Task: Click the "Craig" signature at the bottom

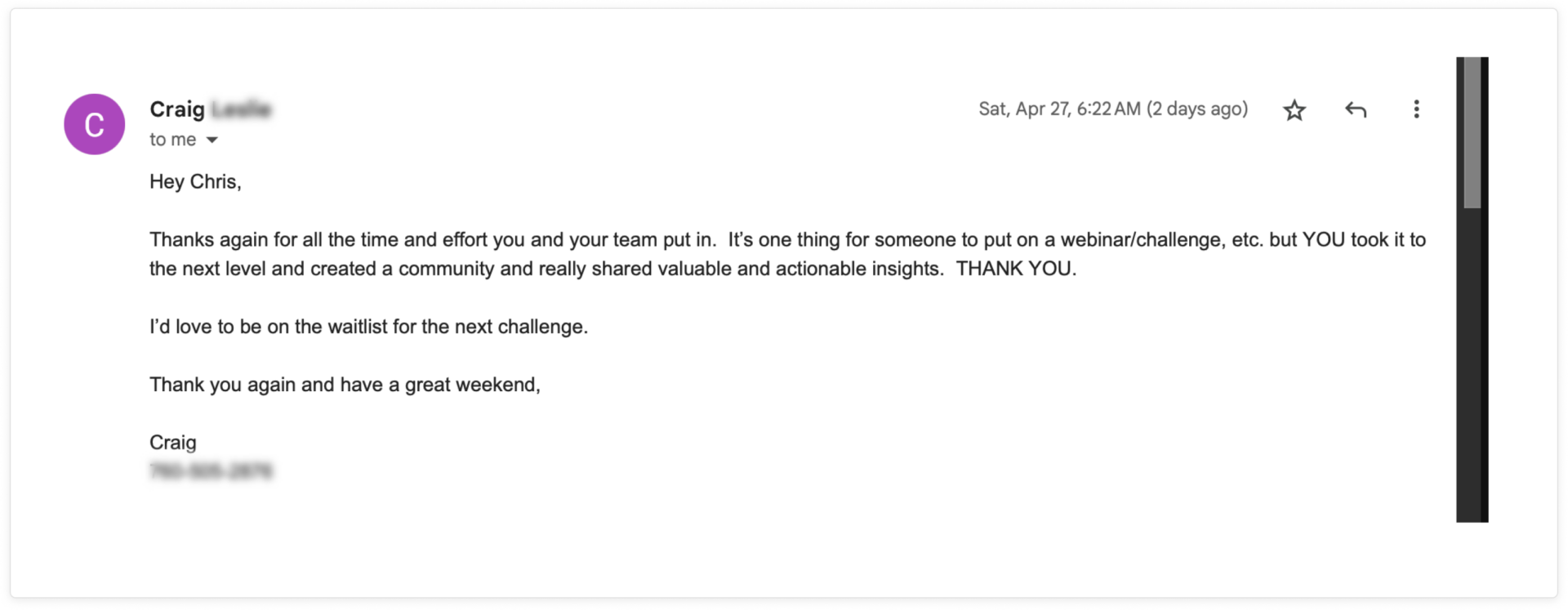Action: [172, 443]
